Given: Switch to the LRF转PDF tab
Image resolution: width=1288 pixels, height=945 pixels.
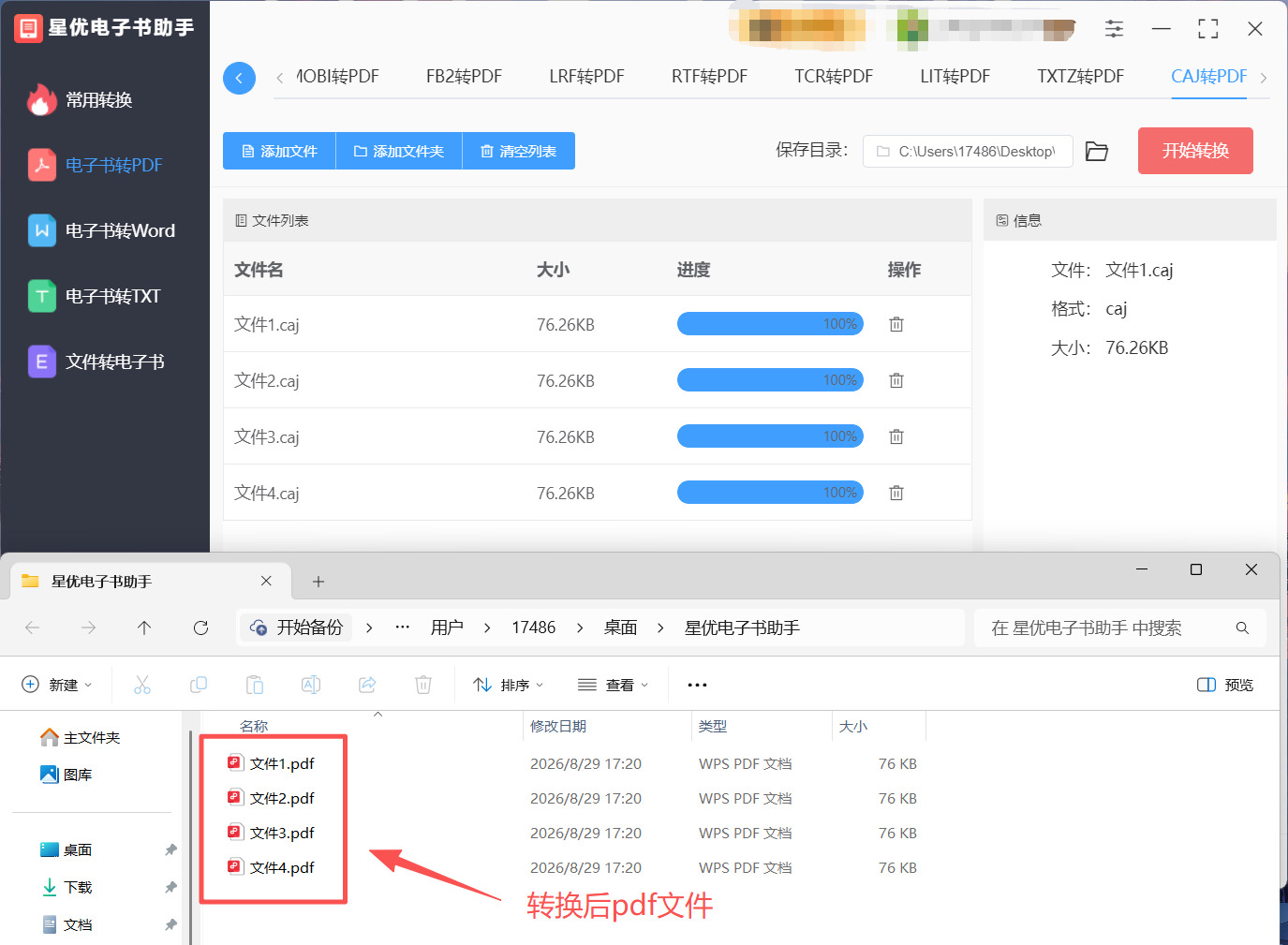Looking at the screenshot, I should (586, 77).
